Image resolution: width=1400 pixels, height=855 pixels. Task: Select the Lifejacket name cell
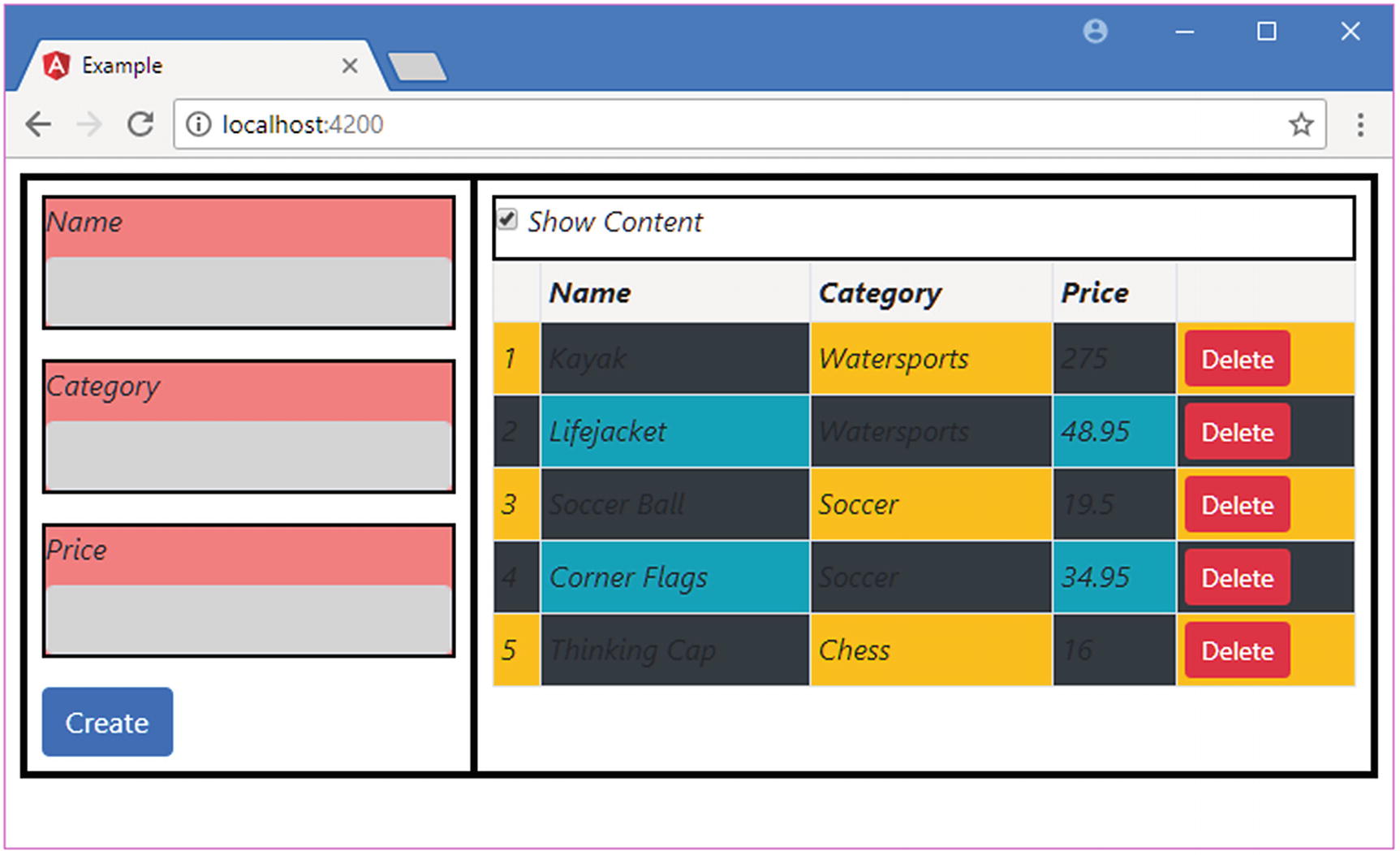[675, 432]
